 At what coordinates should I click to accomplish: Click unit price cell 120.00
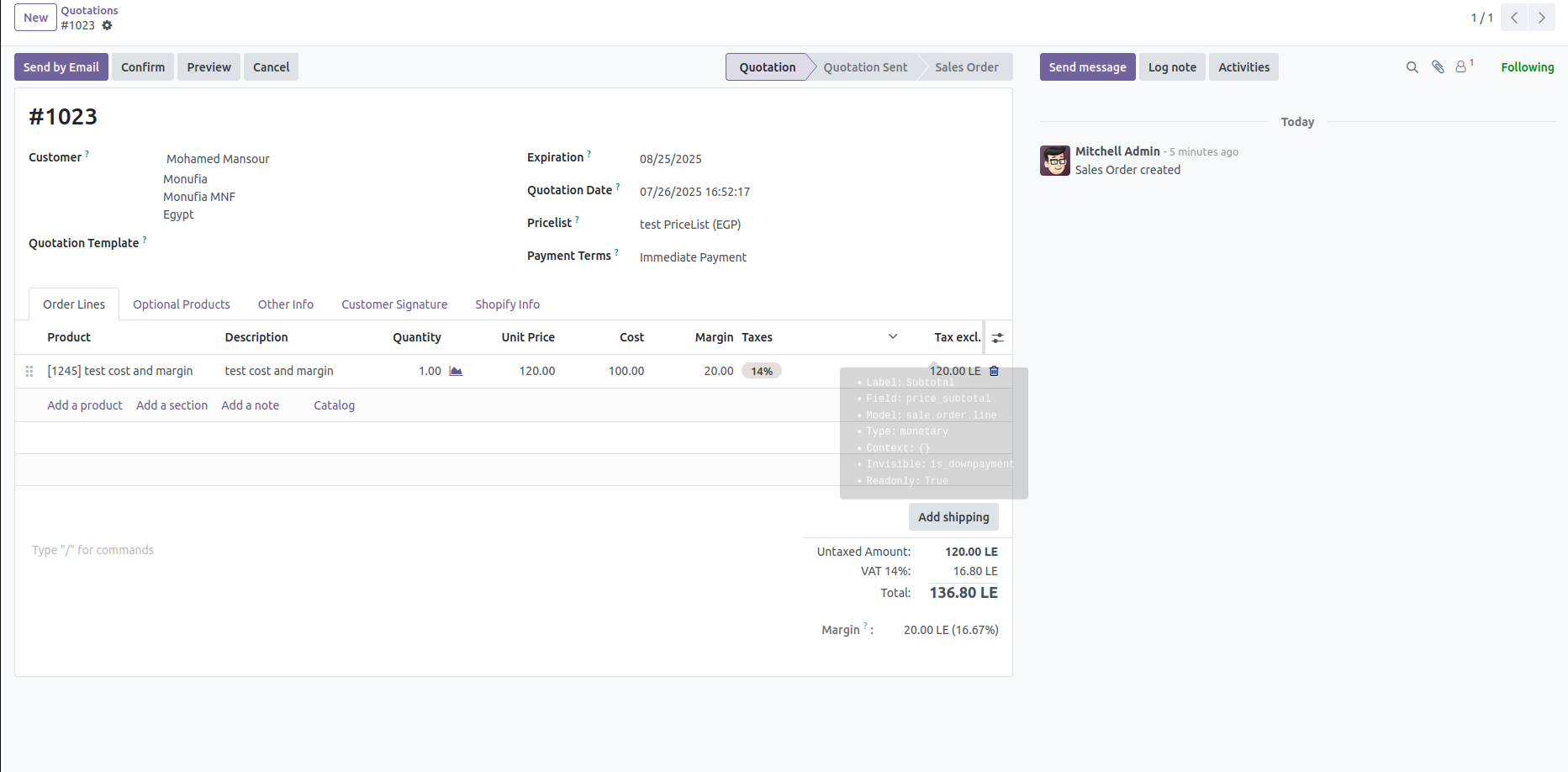(536, 371)
